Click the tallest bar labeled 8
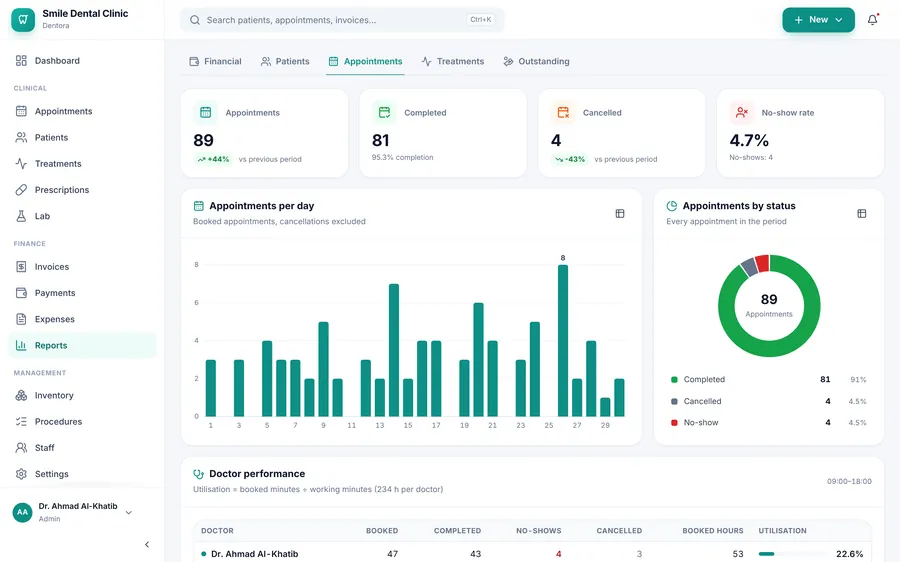The width and height of the screenshot is (900, 562). (563, 340)
